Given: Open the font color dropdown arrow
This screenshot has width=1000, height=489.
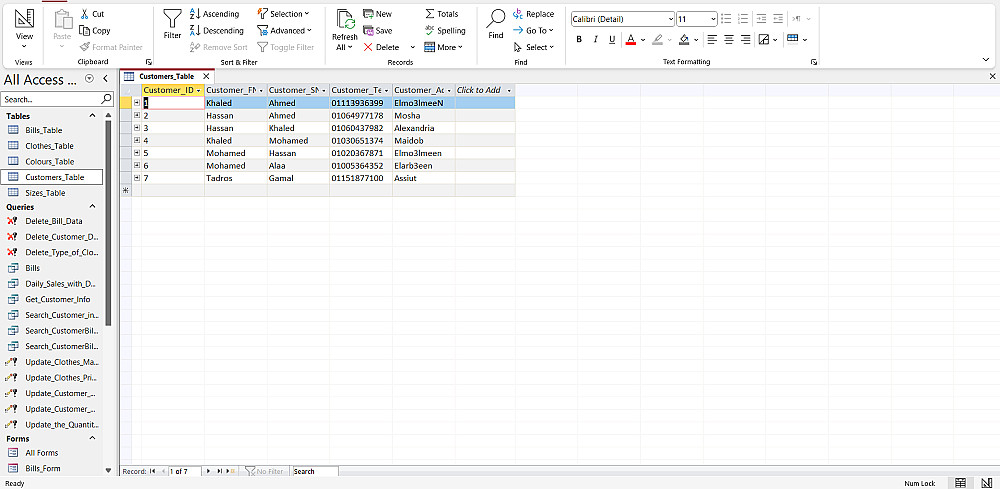Looking at the screenshot, I should (x=643, y=40).
